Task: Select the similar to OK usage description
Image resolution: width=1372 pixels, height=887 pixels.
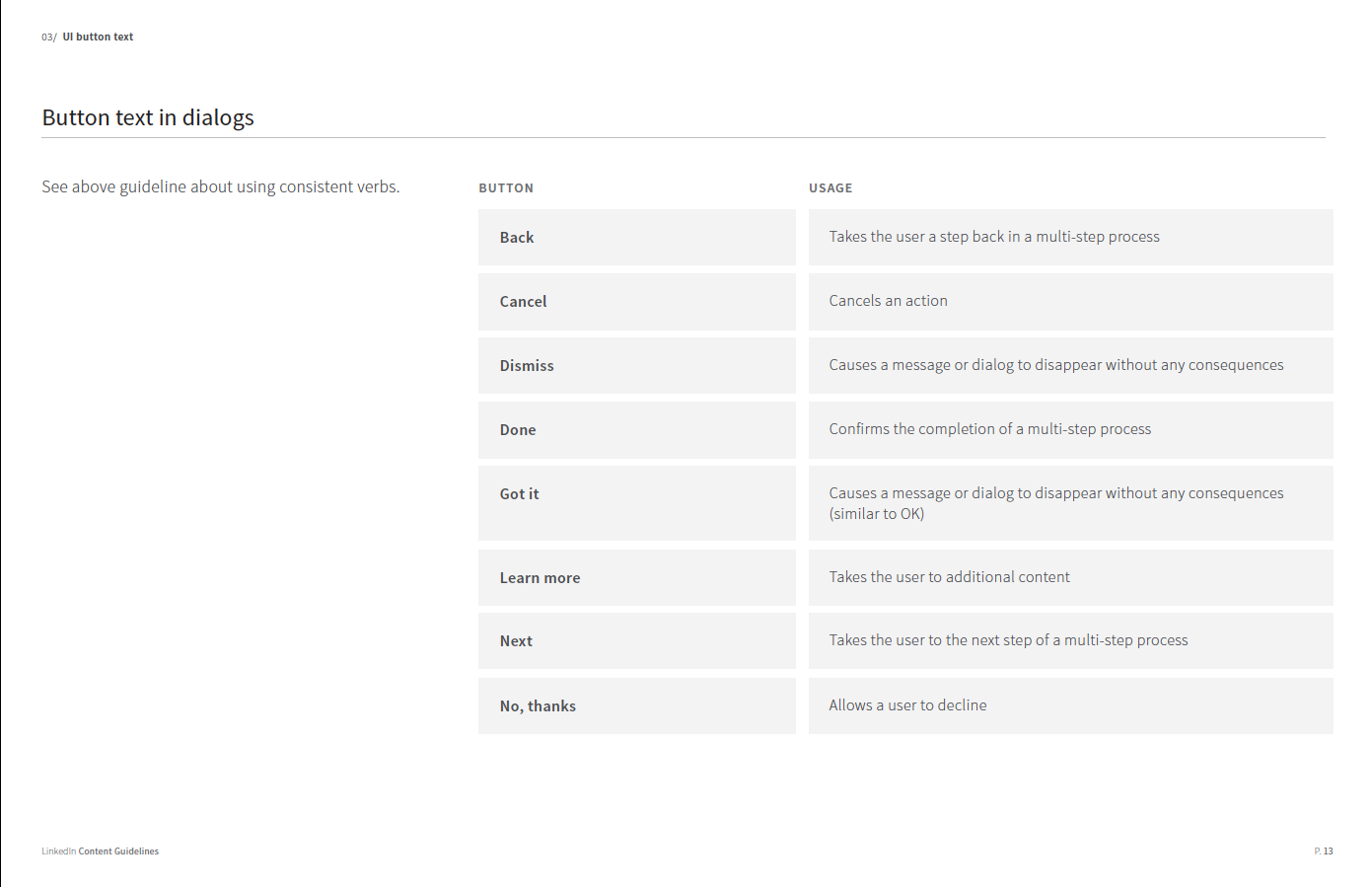Action: tap(1056, 503)
